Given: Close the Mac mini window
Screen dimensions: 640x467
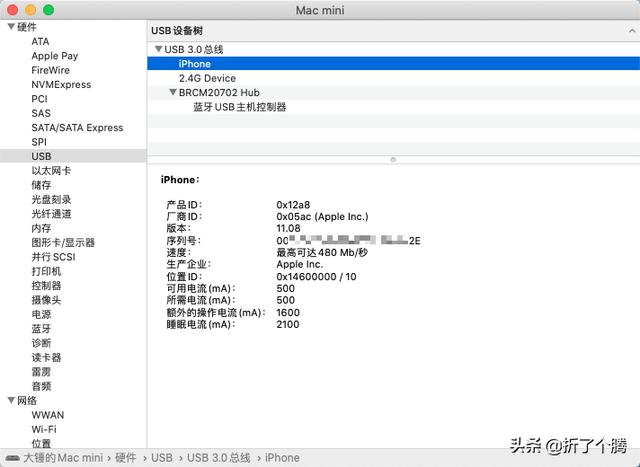Looking at the screenshot, I should click(13, 10).
